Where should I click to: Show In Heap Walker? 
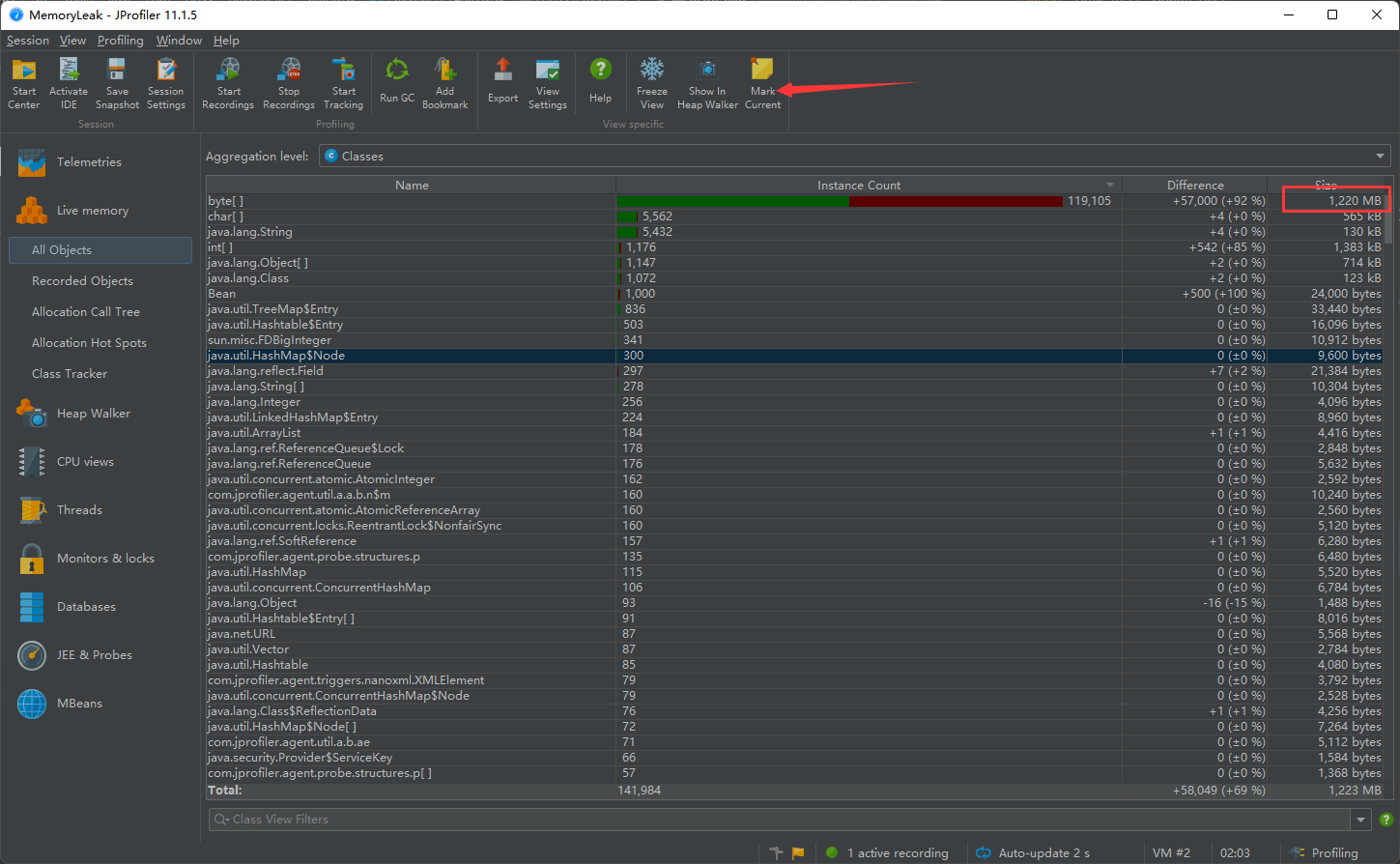point(707,83)
